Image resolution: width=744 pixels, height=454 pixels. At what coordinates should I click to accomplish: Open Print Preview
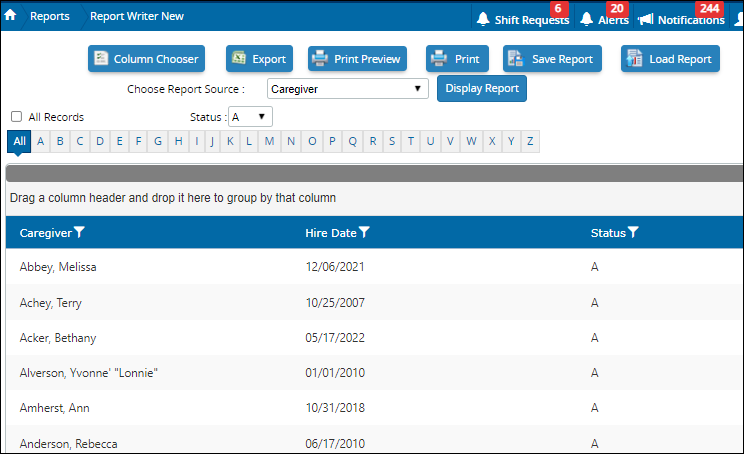(357, 59)
